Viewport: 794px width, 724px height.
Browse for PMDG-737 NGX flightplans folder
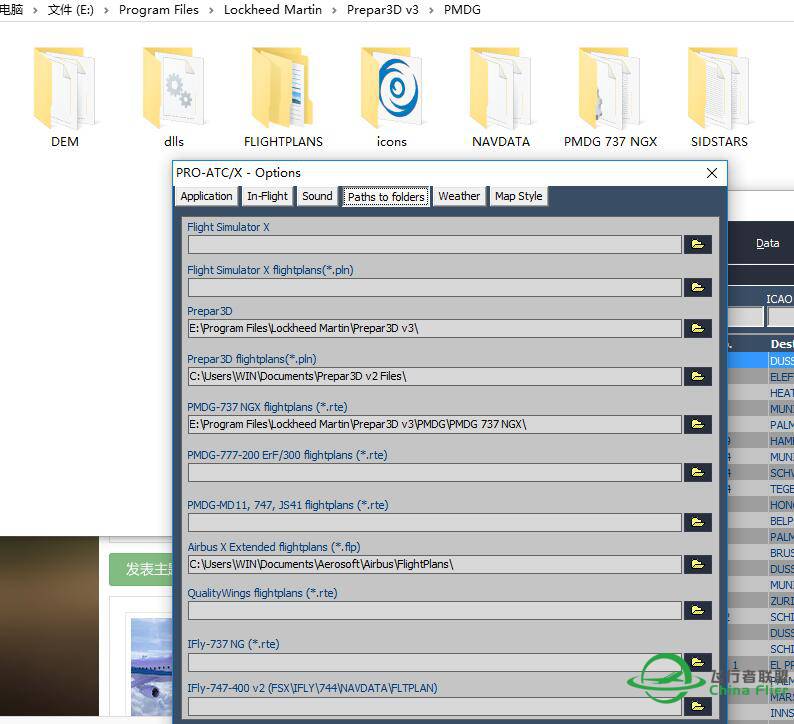[x=697, y=424]
